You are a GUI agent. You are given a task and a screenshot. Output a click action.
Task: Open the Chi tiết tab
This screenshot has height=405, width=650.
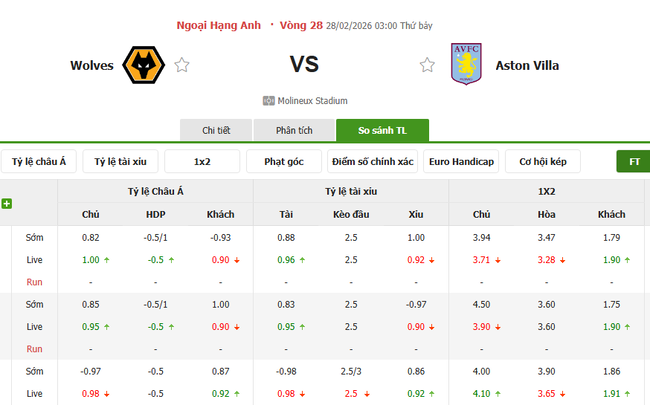click(x=216, y=130)
